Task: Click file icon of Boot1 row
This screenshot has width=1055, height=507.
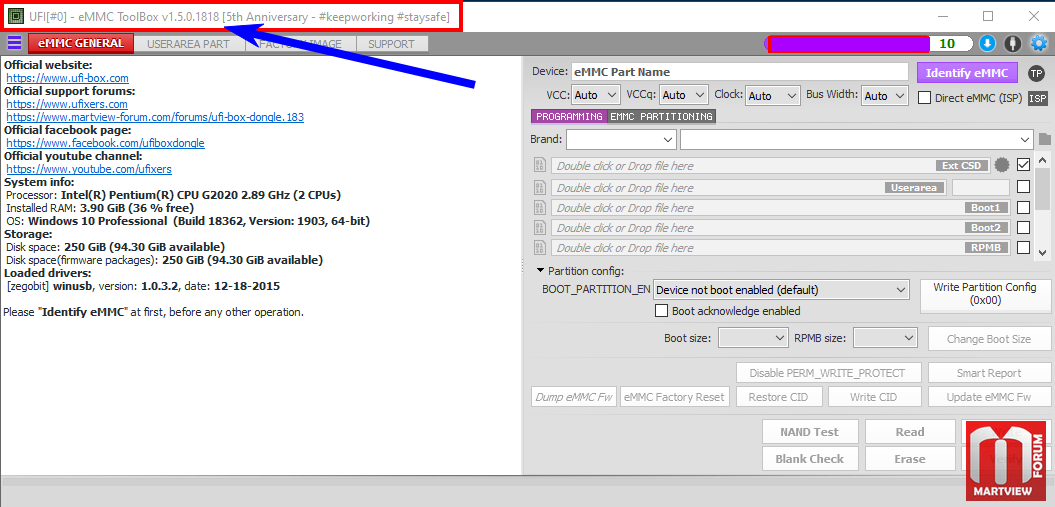Action: pos(539,207)
